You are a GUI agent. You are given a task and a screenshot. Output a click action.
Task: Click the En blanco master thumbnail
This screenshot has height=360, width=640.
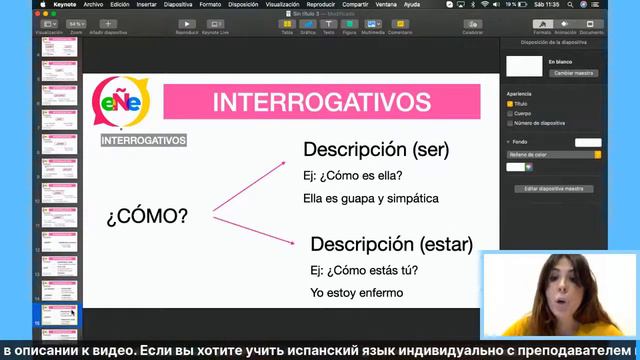point(524,66)
